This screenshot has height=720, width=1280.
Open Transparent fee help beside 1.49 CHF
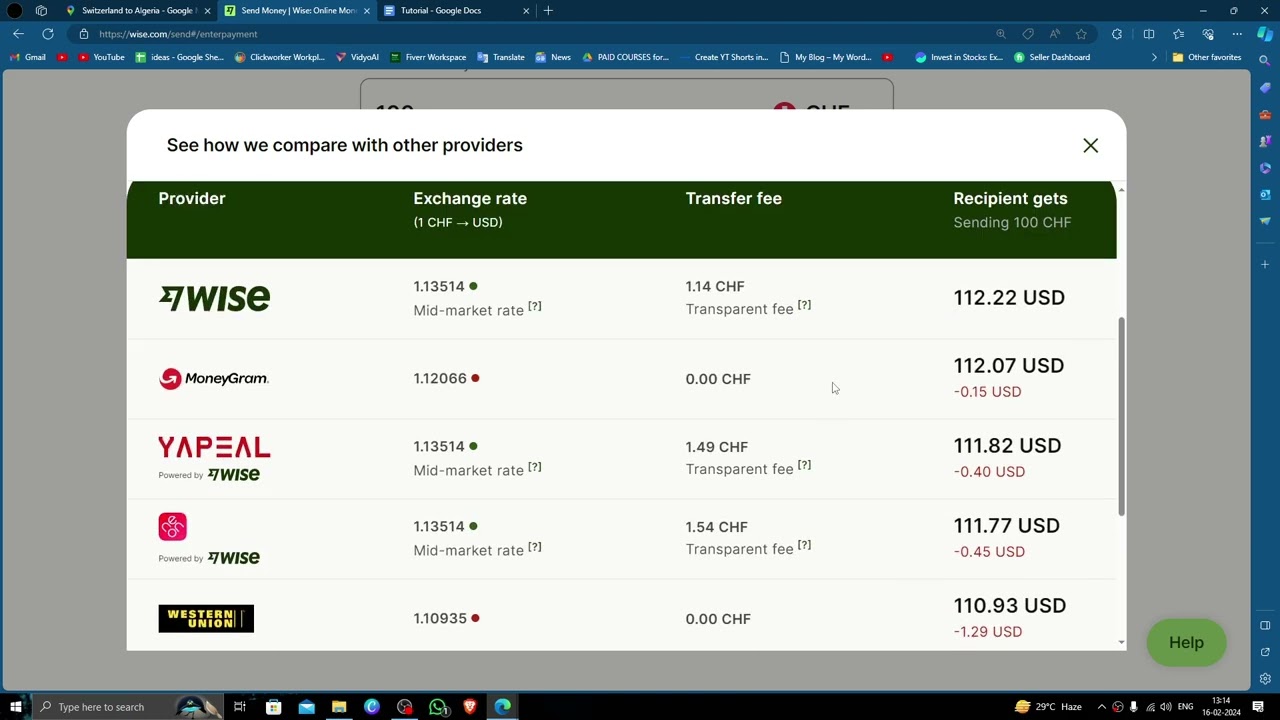[x=804, y=466]
